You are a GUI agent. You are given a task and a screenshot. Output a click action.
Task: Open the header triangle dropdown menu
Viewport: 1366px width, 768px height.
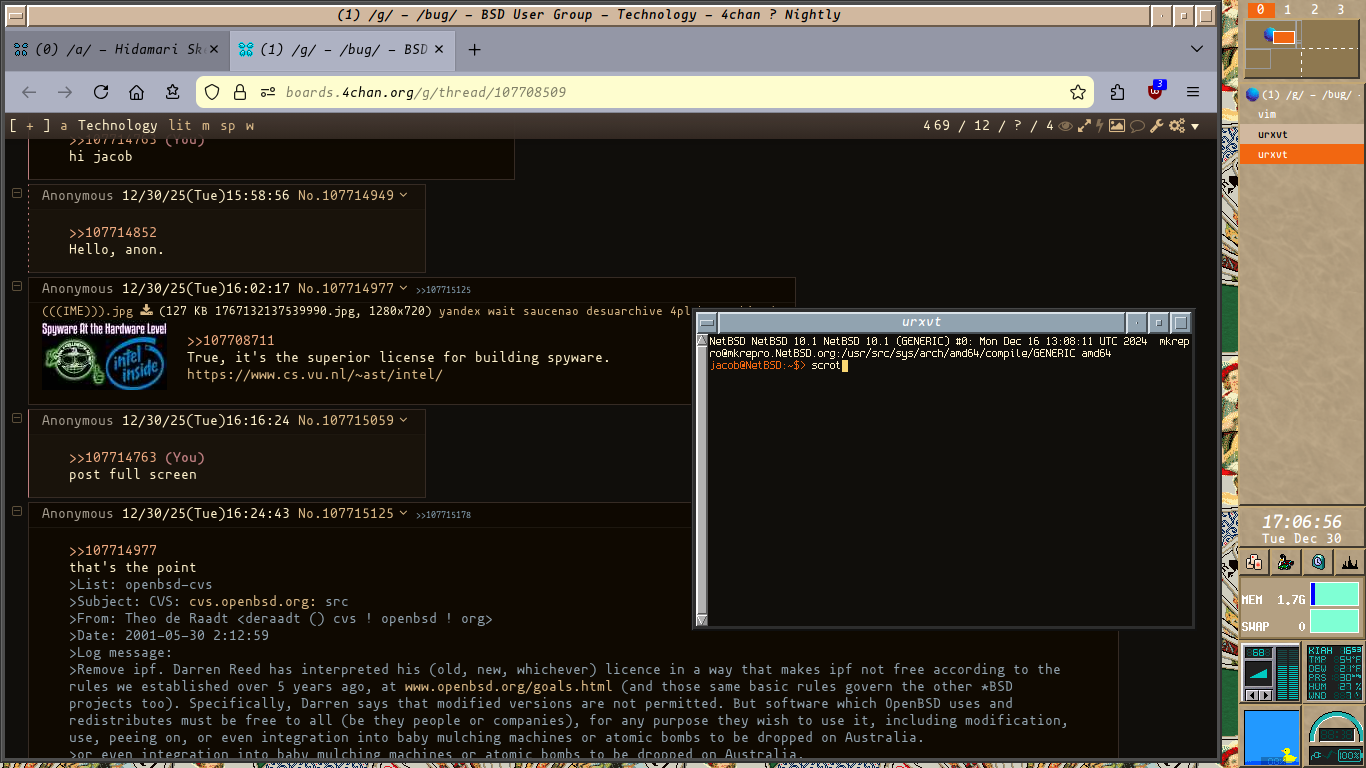tap(1195, 127)
